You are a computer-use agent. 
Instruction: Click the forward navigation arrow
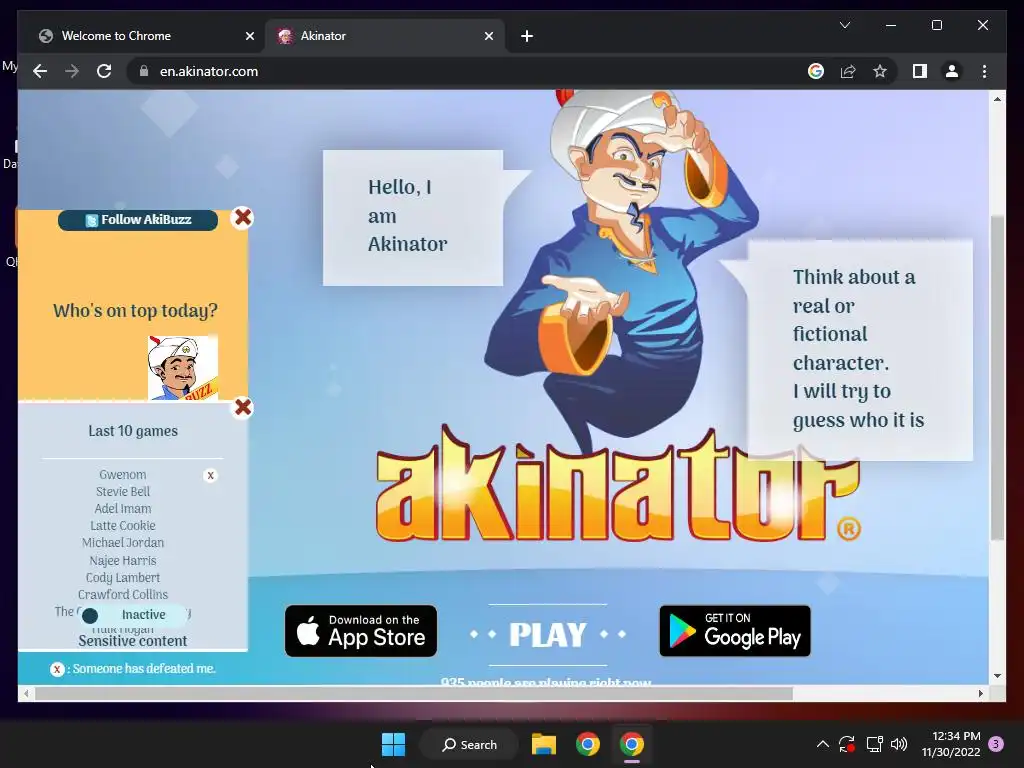72,71
